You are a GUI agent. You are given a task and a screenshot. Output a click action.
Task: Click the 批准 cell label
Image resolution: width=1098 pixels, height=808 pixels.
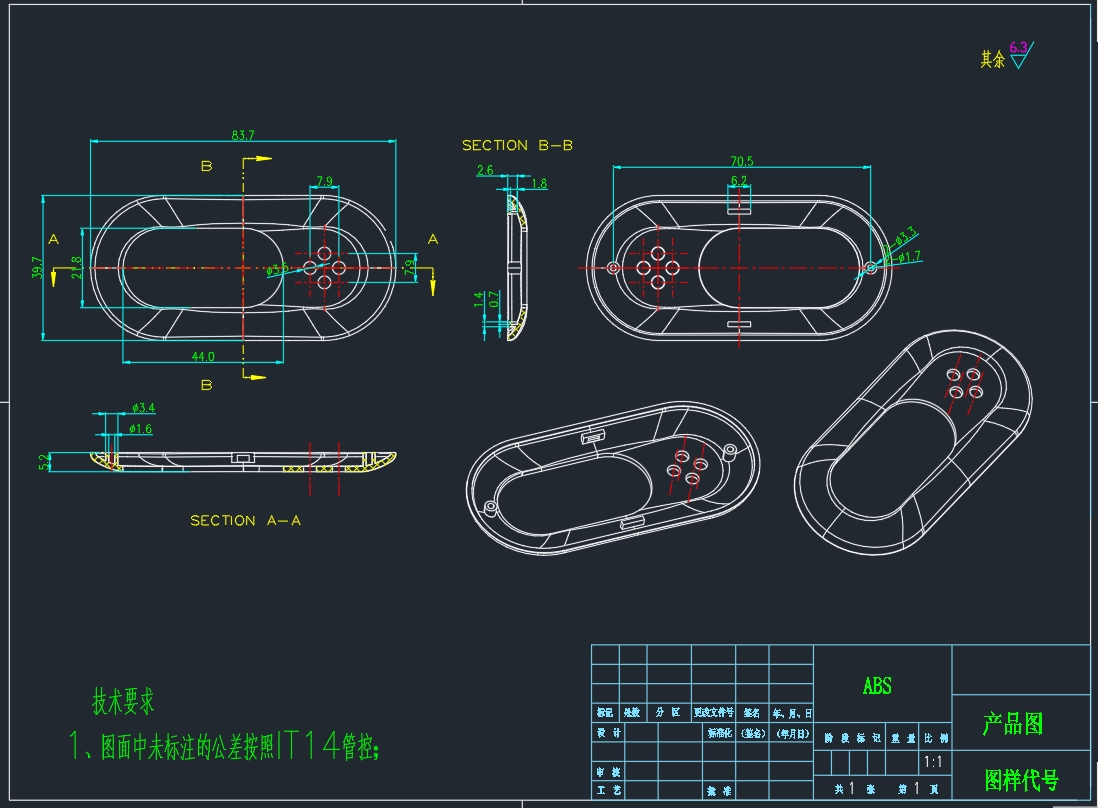coord(719,790)
